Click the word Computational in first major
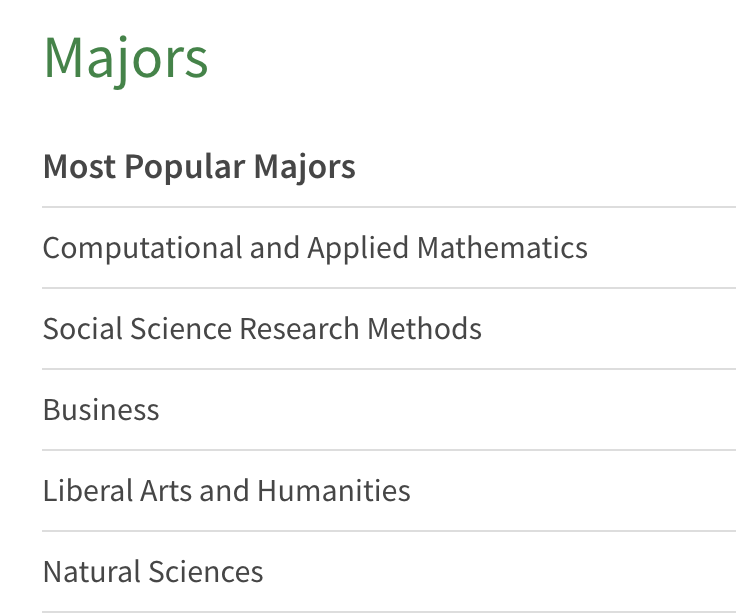 pos(142,248)
